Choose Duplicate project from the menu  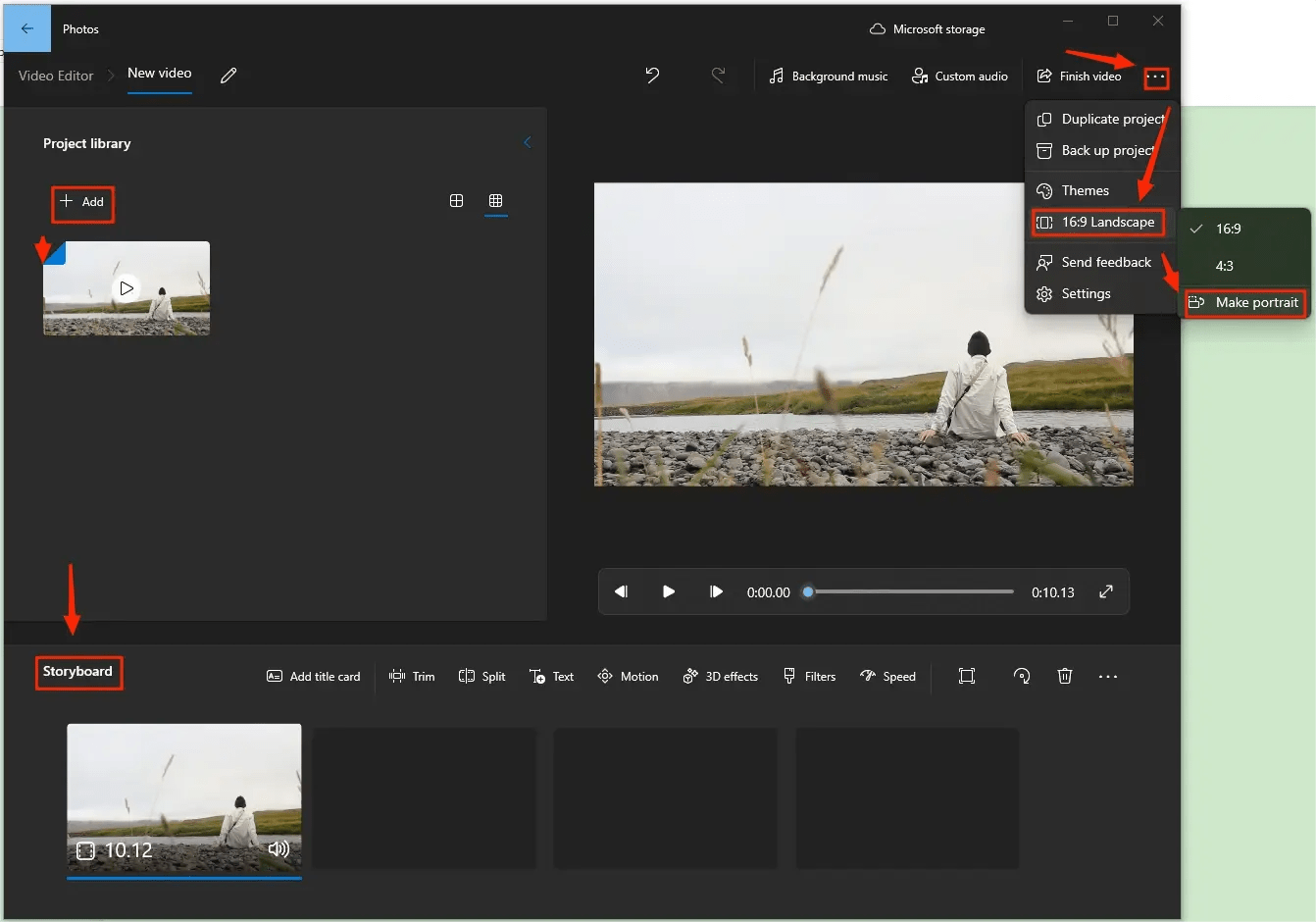point(1112,119)
